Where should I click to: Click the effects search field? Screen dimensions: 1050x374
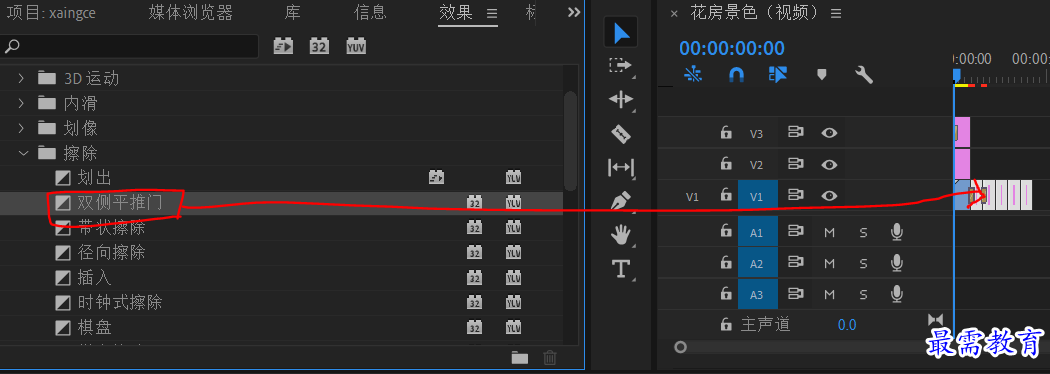tap(129, 46)
